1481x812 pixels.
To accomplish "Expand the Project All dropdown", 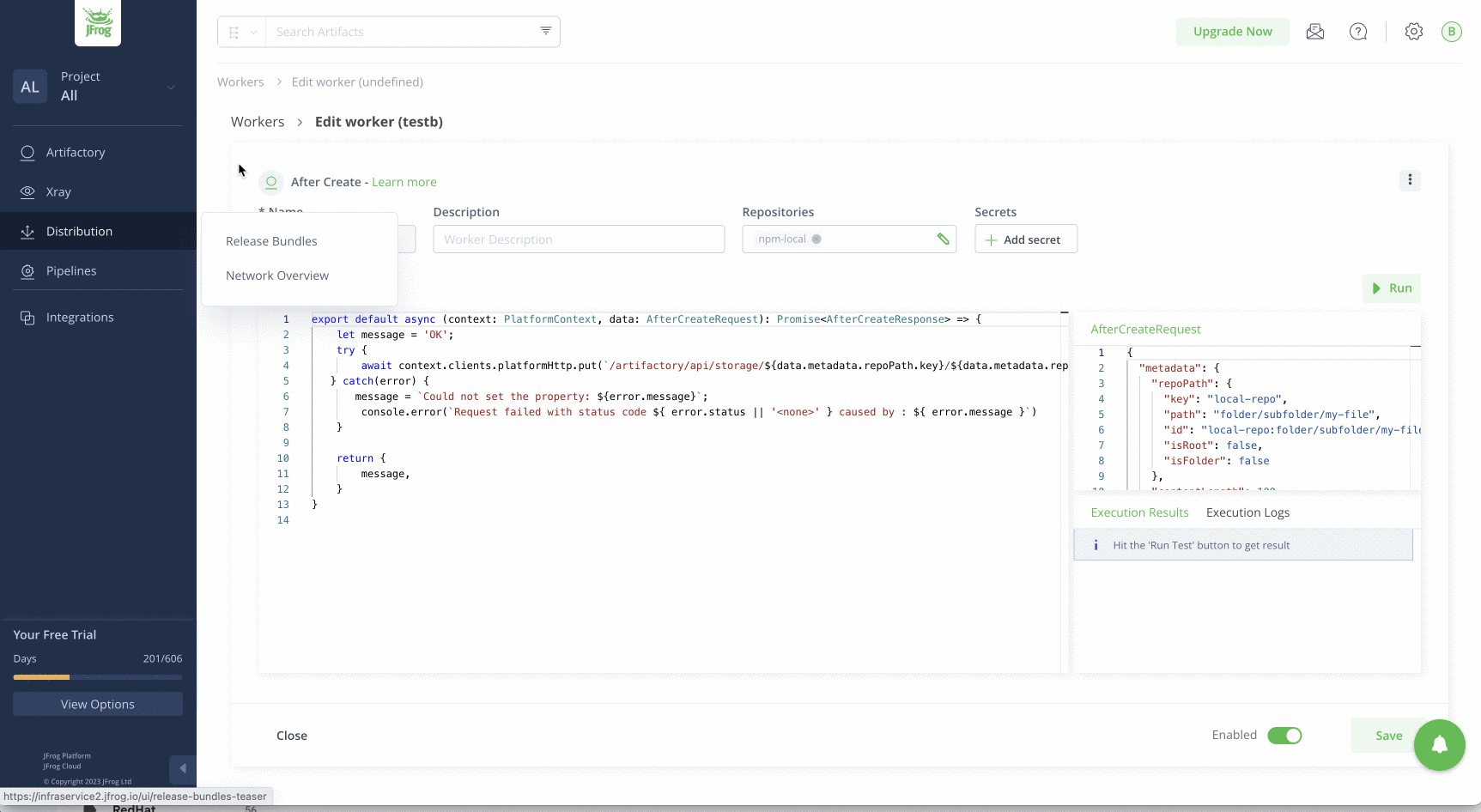I will pyautogui.click(x=170, y=87).
